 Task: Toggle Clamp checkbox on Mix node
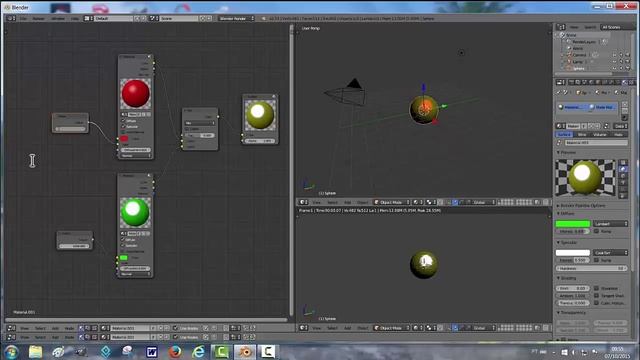[x=187, y=129]
